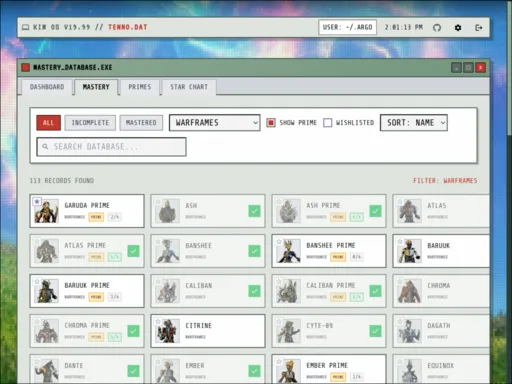Click the search magnifier icon
This screenshot has height=384, width=512.
45,146
